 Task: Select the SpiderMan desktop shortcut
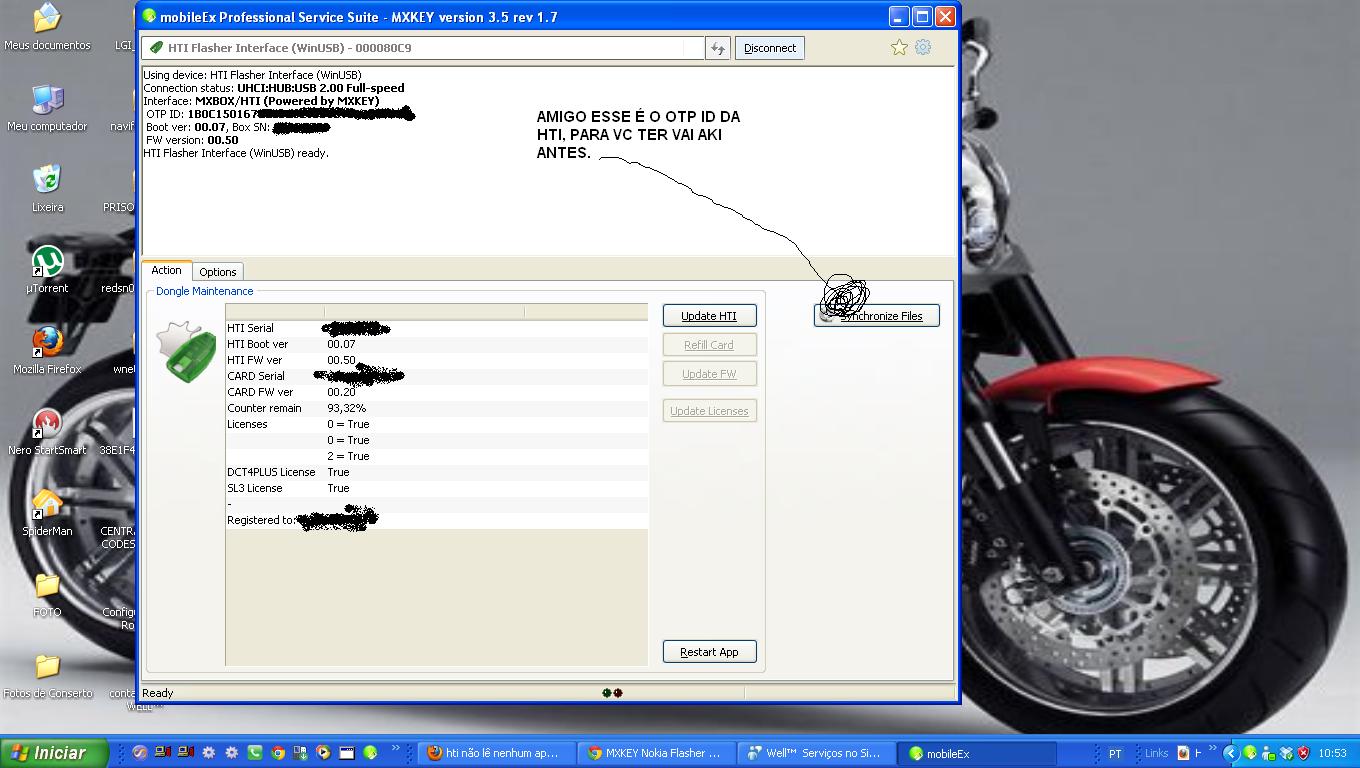[47, 513]
